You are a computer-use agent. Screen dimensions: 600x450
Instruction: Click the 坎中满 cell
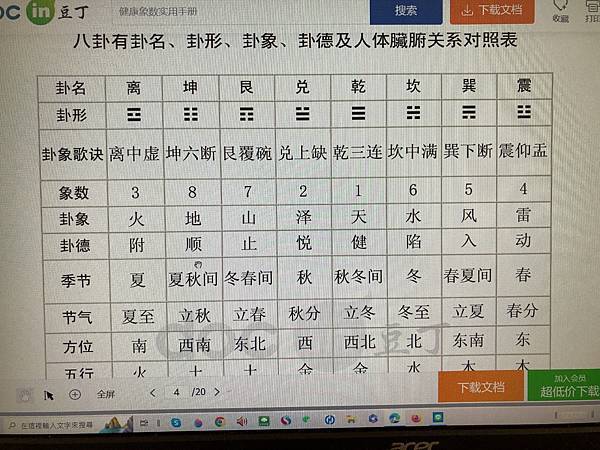tap(414, 152)
